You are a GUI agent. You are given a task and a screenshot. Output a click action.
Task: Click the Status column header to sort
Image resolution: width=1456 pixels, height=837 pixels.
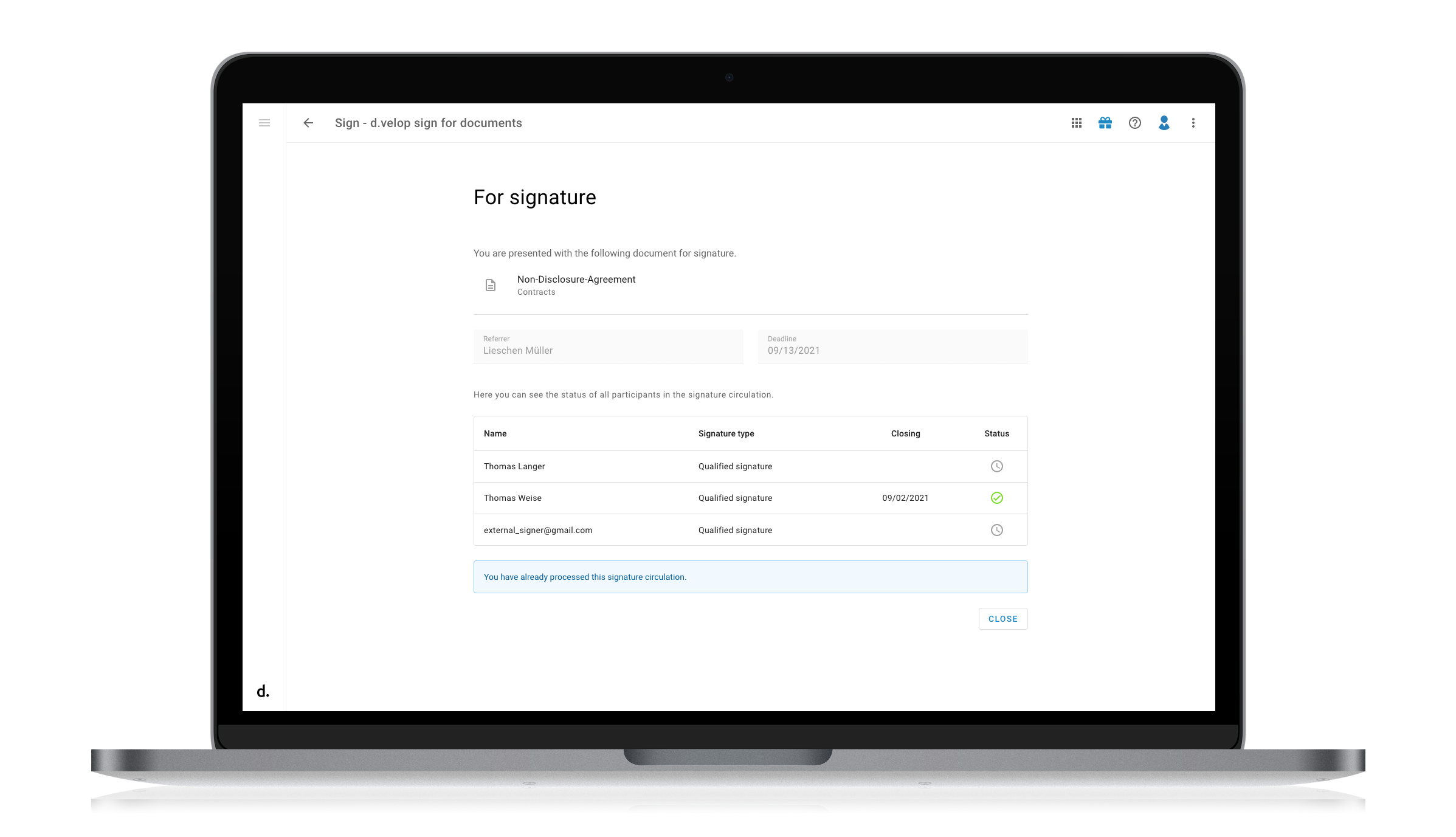coord(997,433)
